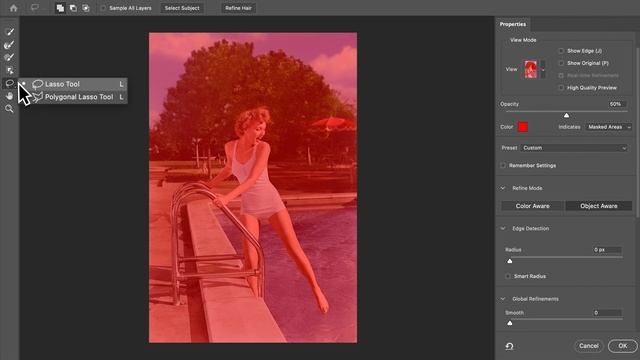Click the Refine Hair button
This screenshot has width=640, height=360.
pyautogui.click(x=238, y=8)
